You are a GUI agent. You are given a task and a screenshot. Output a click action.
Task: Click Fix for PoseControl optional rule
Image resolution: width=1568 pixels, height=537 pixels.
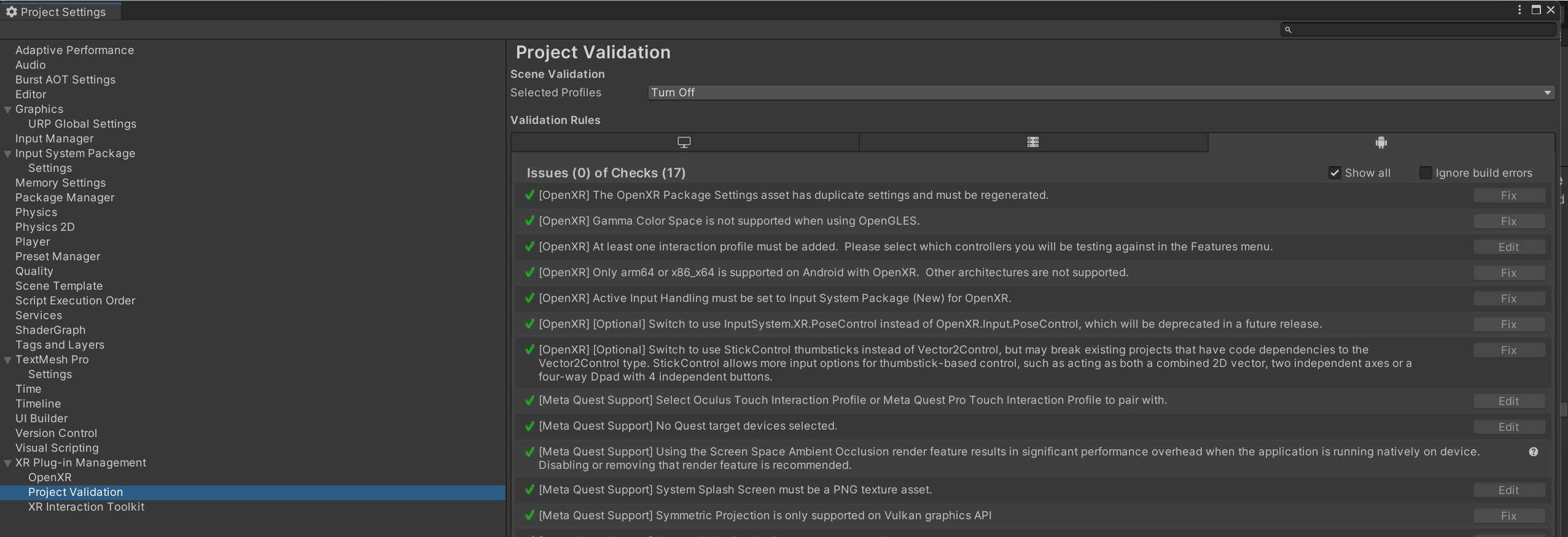pyautogui.click(x=1509, y=325)
